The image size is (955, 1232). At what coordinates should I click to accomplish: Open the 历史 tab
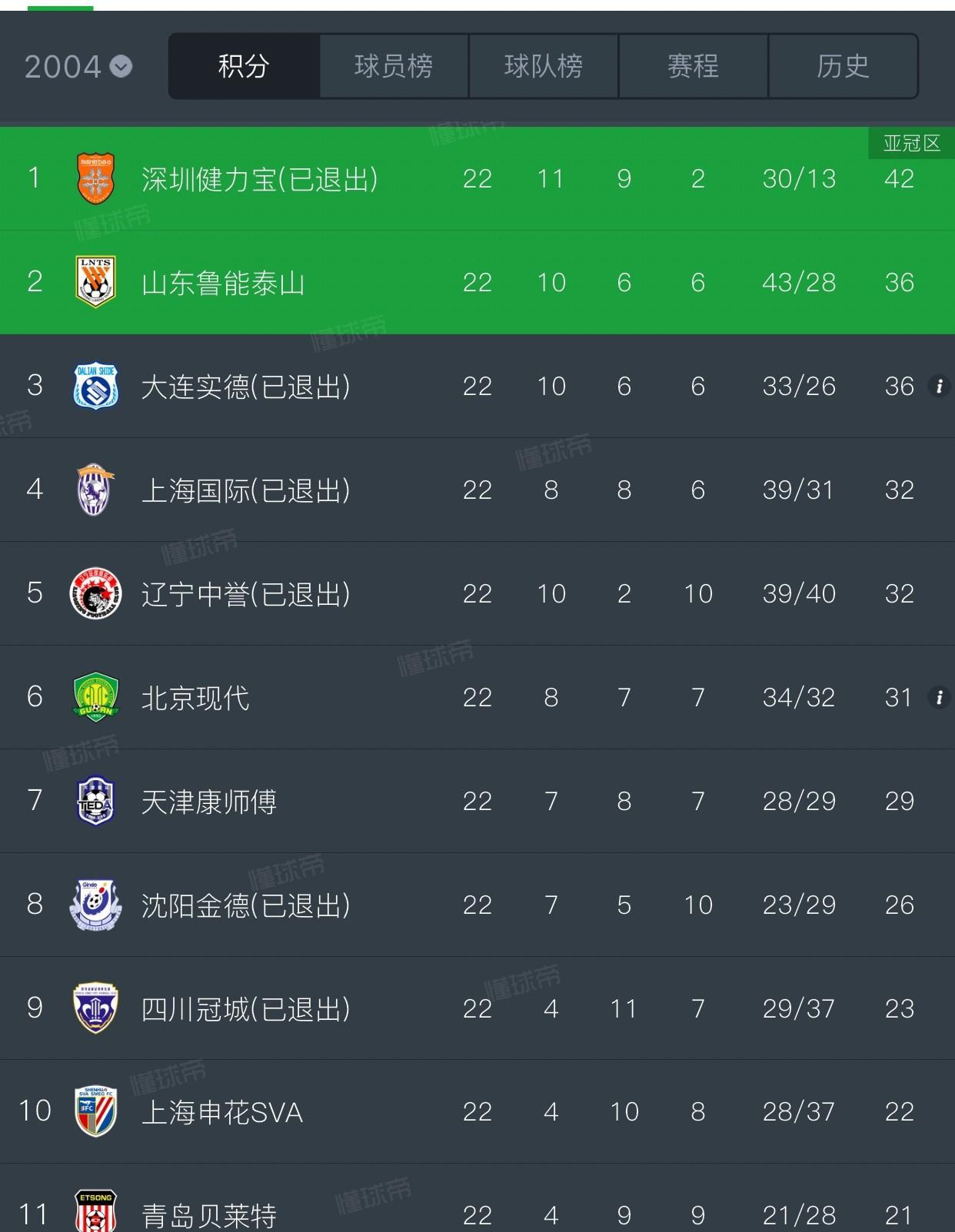coord(843,66)
